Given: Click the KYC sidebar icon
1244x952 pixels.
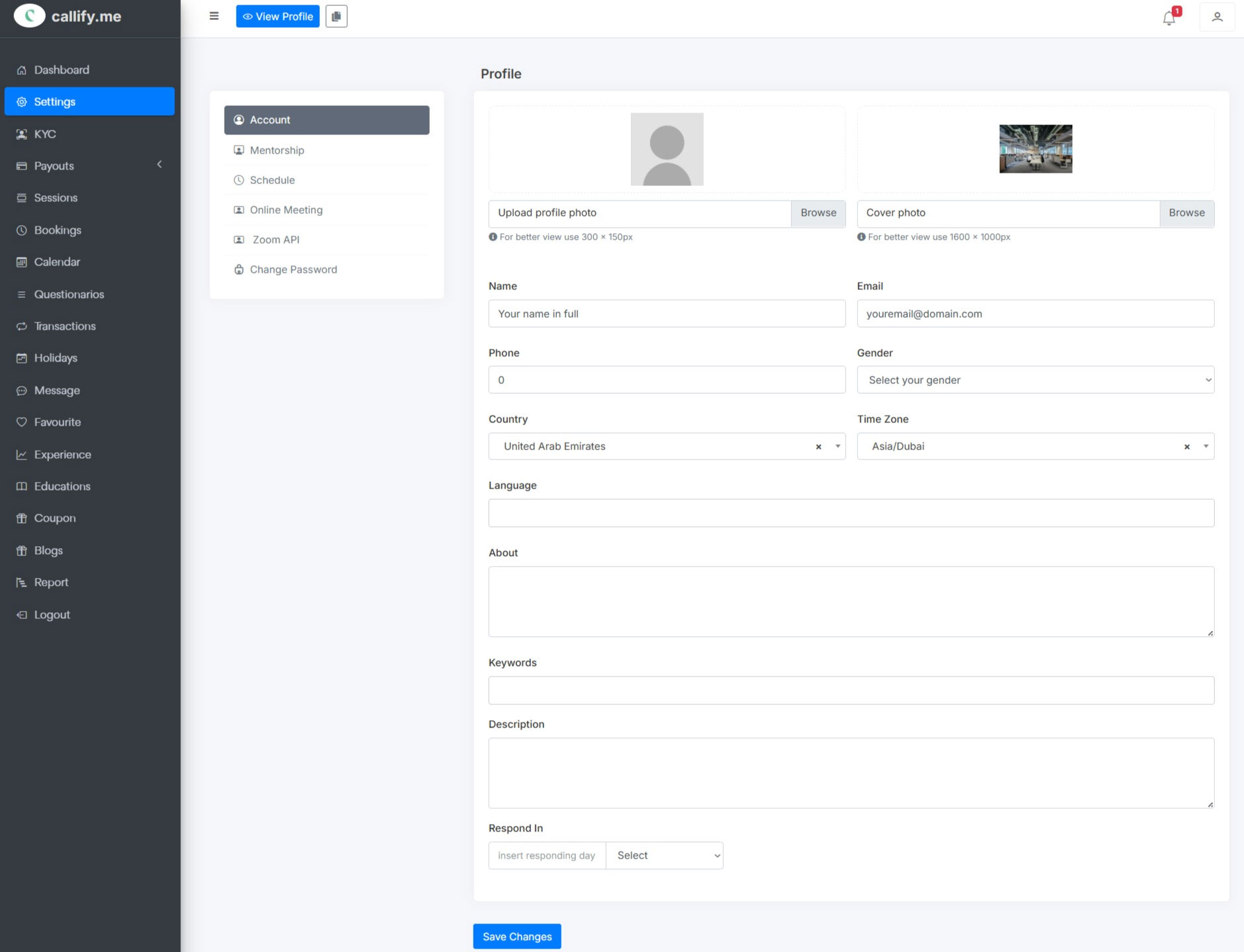Looking at the screenshot, I should (x=22, y=134).
